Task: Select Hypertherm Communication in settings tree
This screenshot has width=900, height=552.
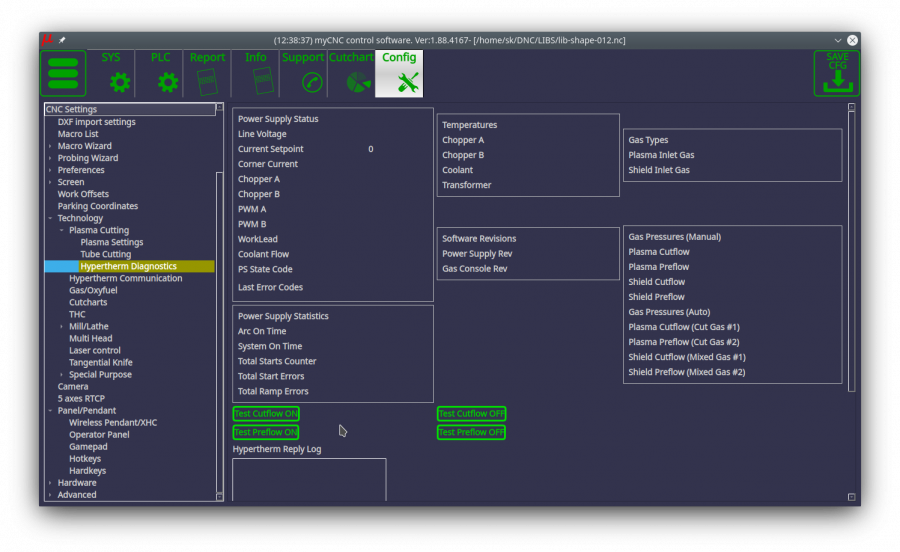Action: (125, 278)
